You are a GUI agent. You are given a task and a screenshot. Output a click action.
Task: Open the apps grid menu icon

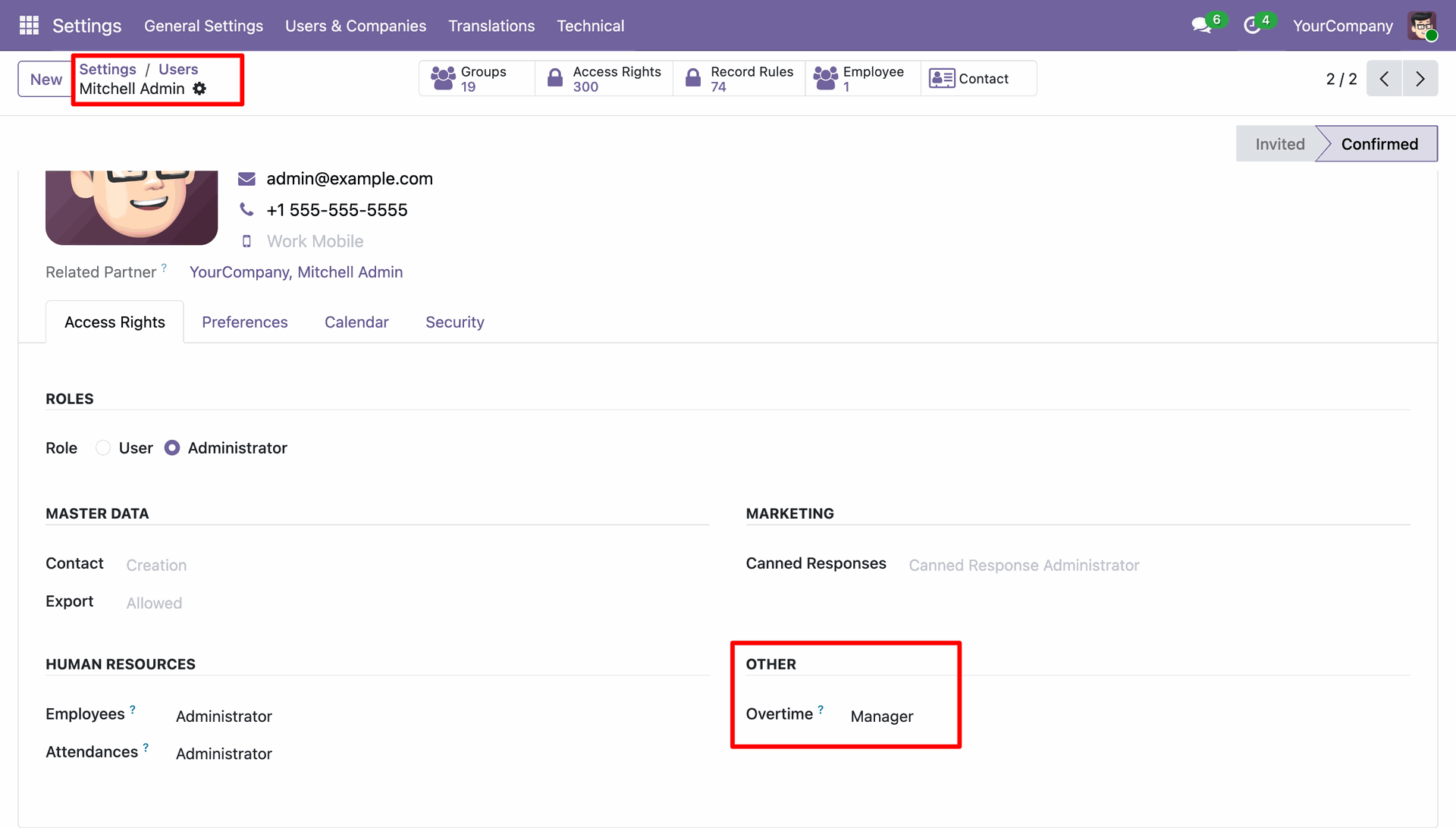coord(29,26)
